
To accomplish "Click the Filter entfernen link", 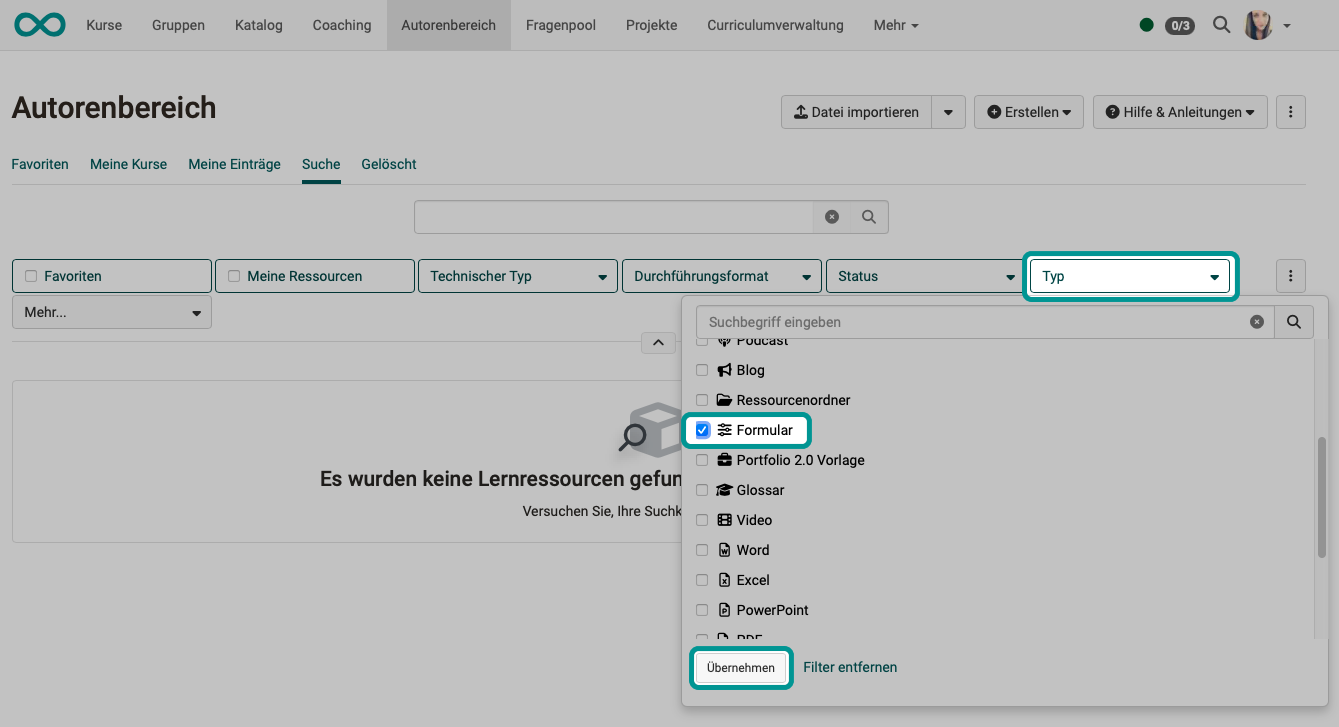I will click(849, 667).
